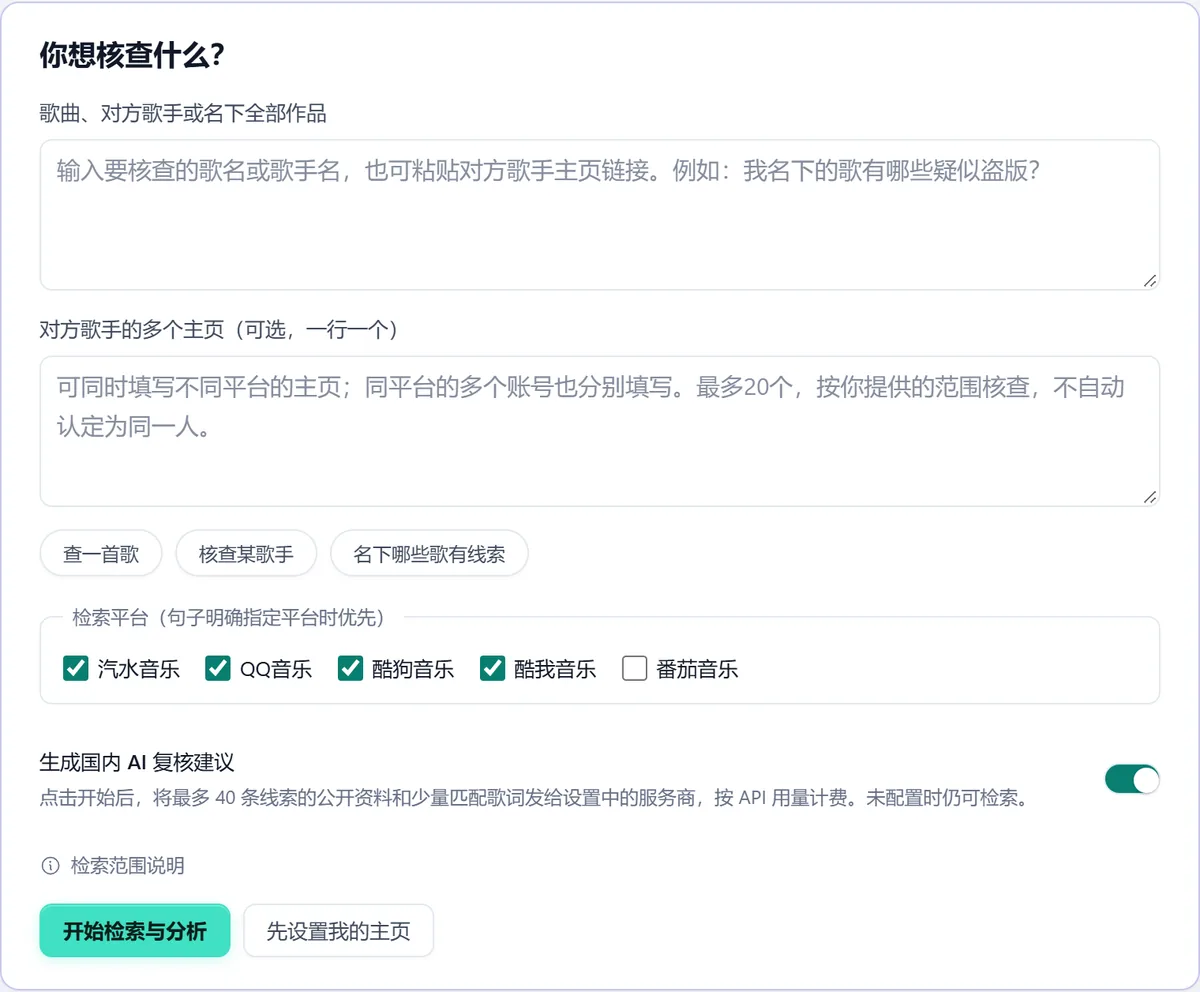This screenshot has width=1200, height=992.
Task: Uncheck the QQ音乐 platform checkbox
Action: pyautogui.click(x=217, y=668)
